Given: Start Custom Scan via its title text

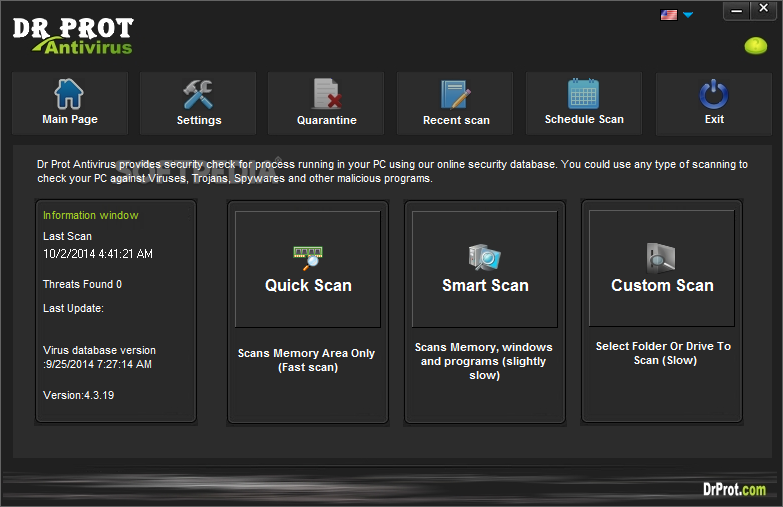Looking at the screenshot, I should (662, 285).
